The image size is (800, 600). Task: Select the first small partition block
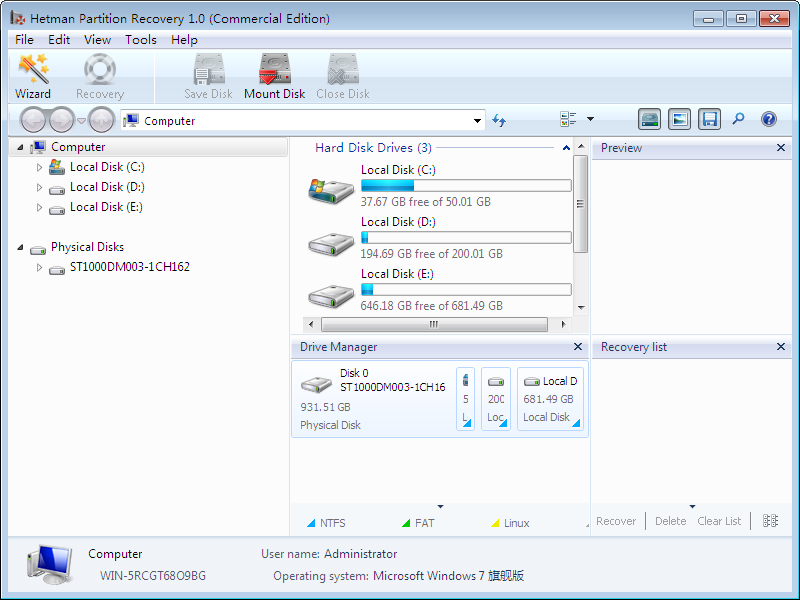[465, 399]
